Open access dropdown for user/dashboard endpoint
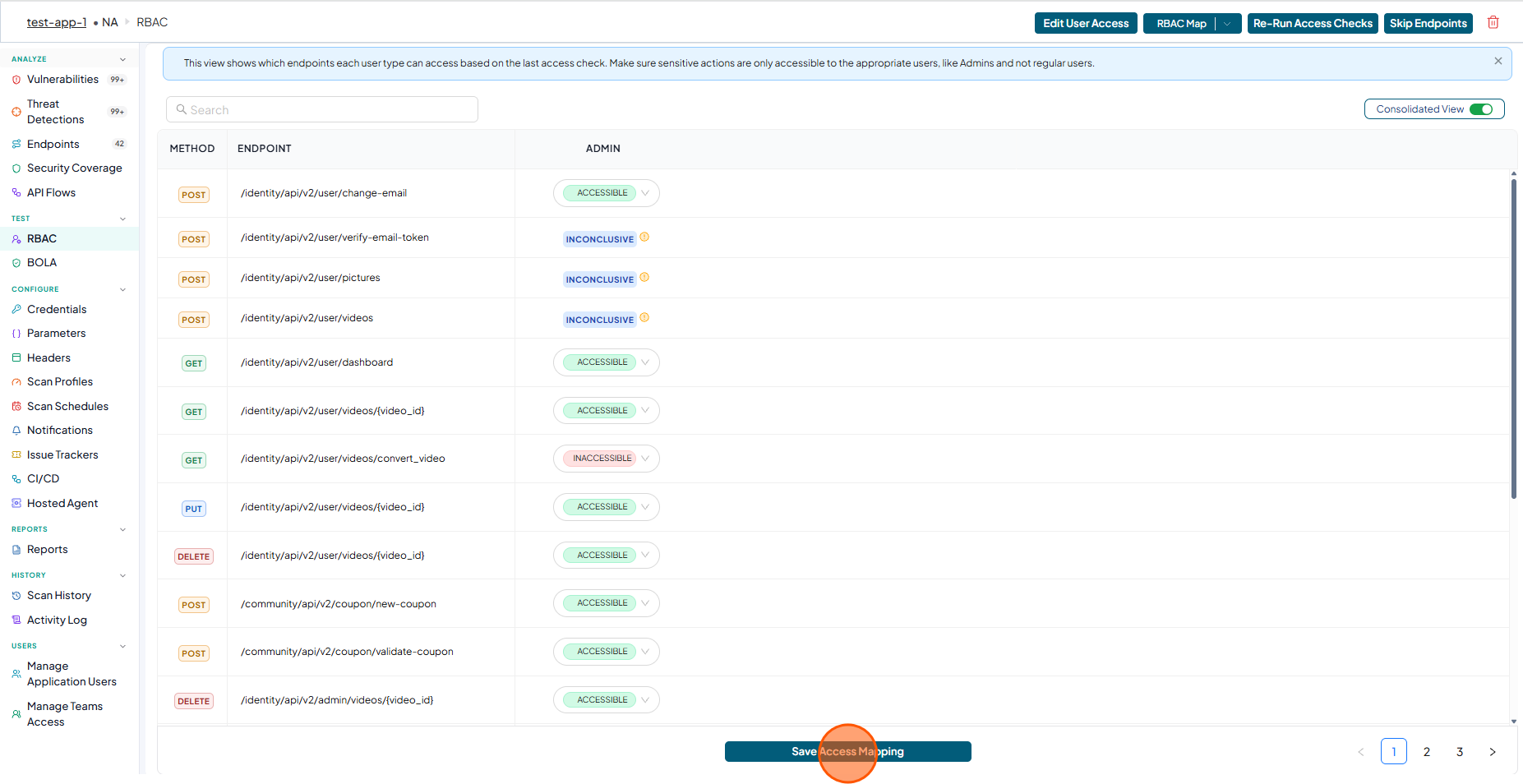Viewport: 1523px width, 784px height. 607,362
